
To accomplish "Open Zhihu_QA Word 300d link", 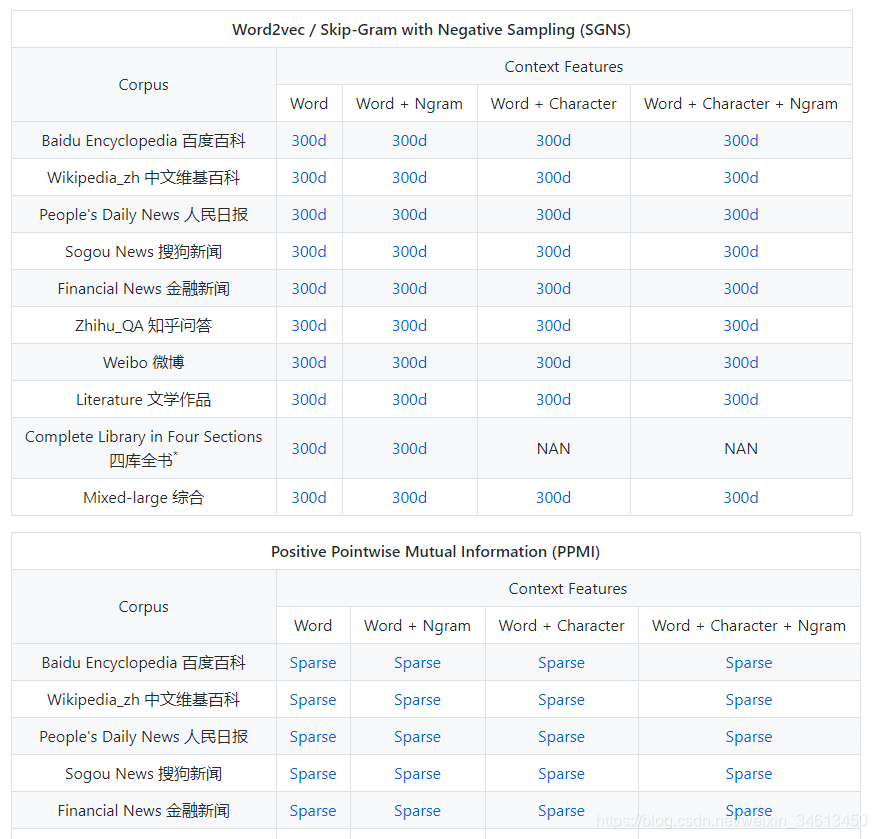I will 309,326.
